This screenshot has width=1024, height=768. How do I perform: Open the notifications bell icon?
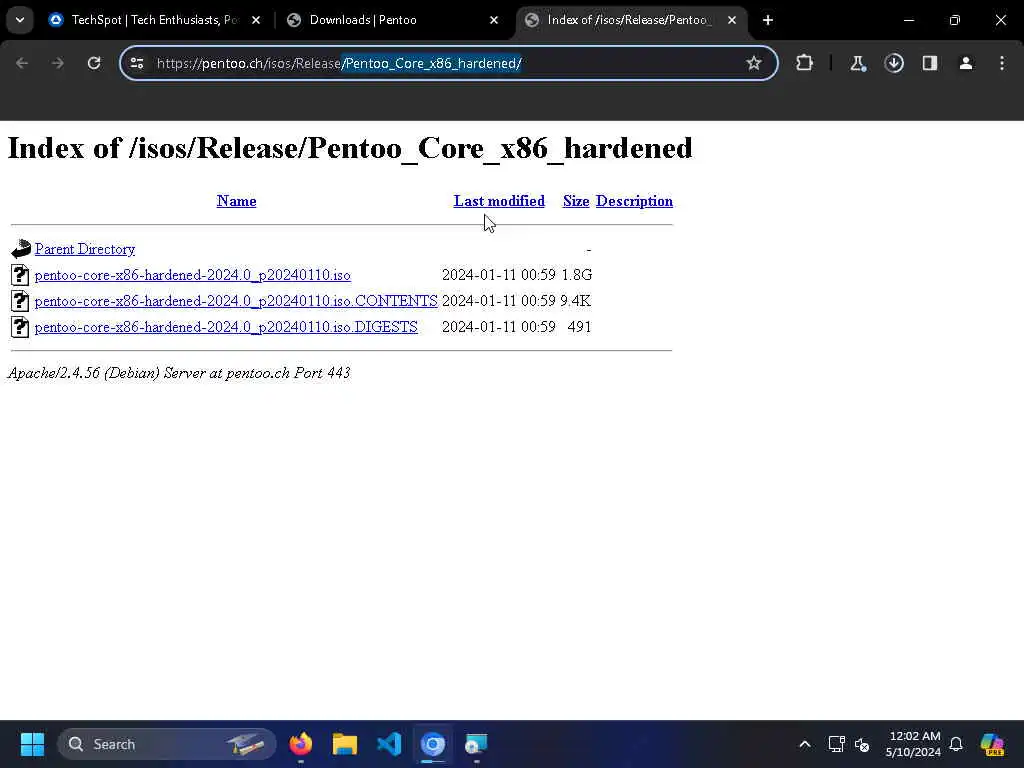(x=956, y=744)
